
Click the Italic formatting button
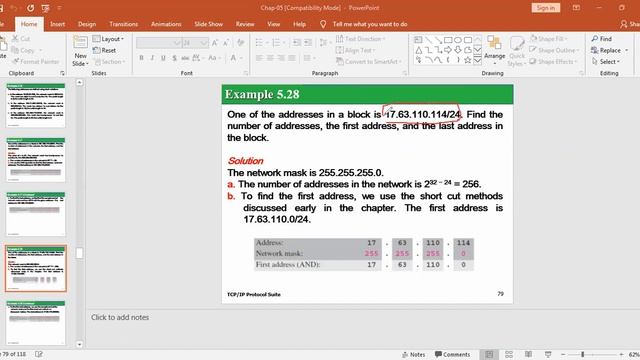click(152, 58)
